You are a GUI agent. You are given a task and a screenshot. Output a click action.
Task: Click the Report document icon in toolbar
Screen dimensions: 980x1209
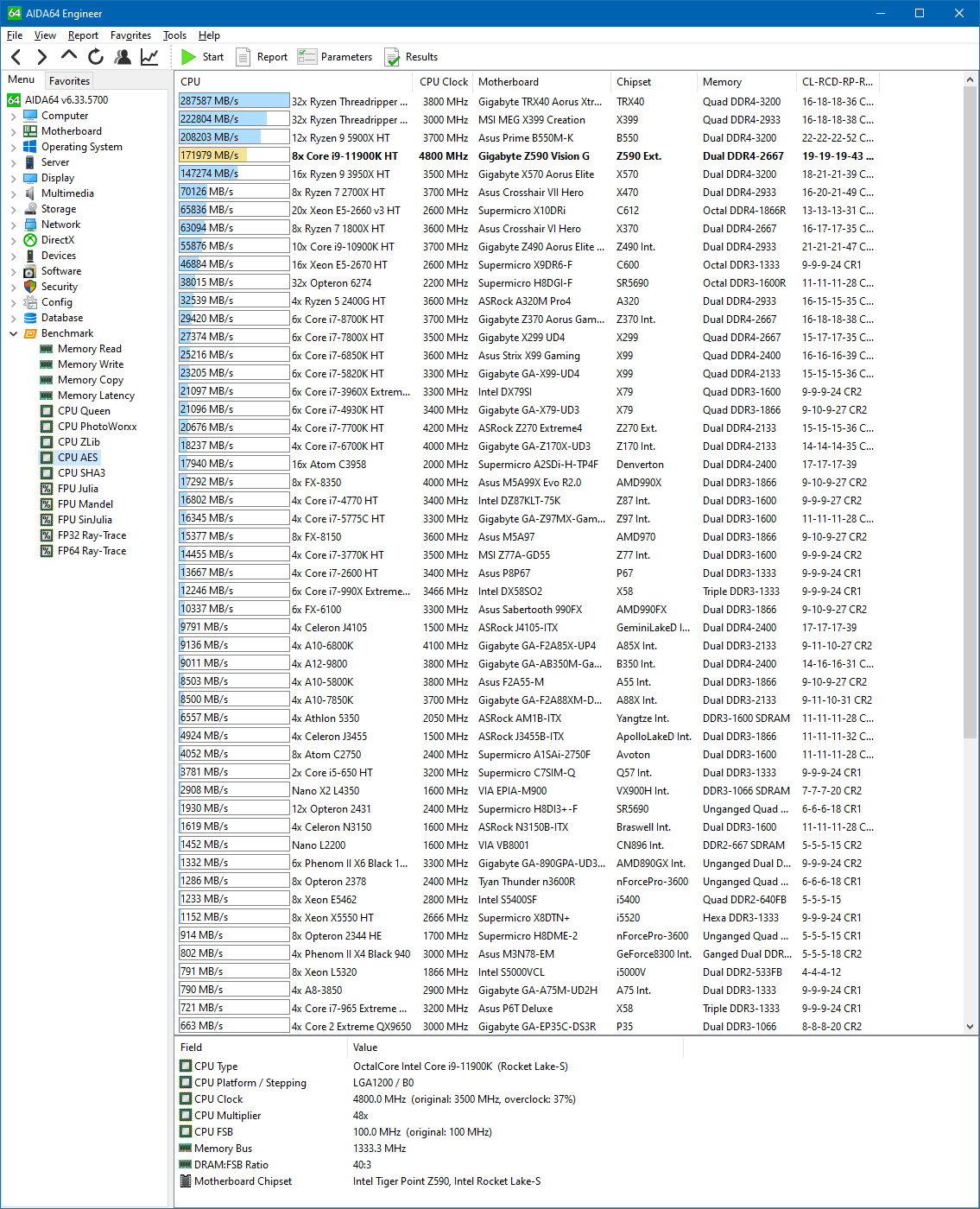coord(243,57)
